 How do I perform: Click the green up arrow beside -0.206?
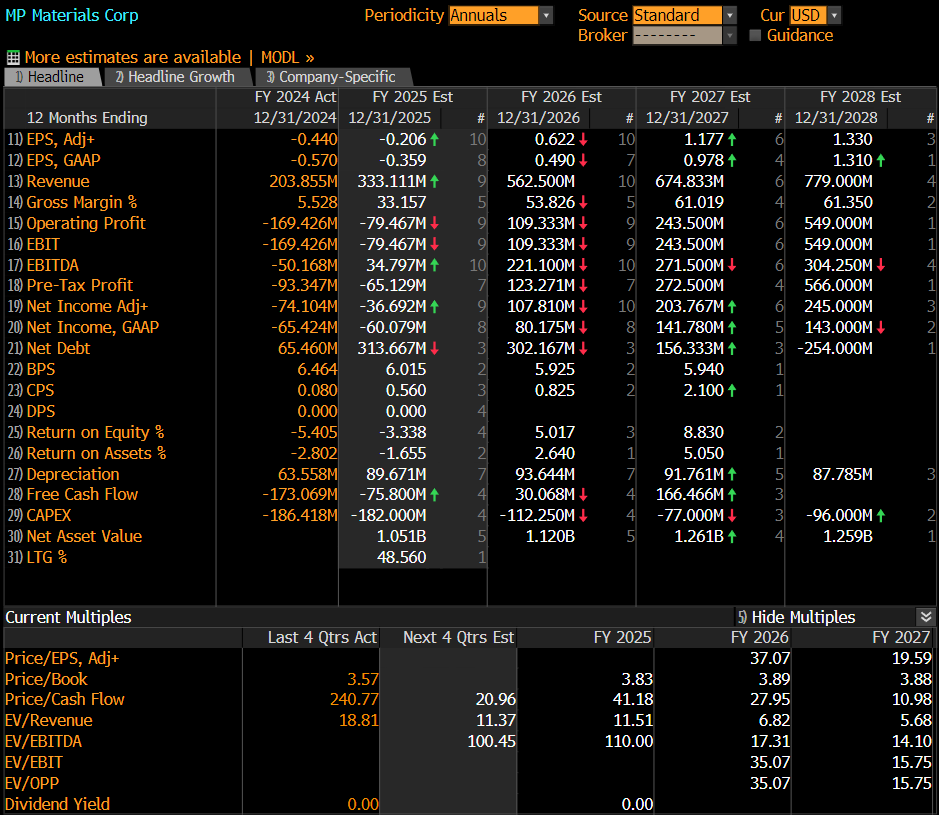[x=435, y=140]
